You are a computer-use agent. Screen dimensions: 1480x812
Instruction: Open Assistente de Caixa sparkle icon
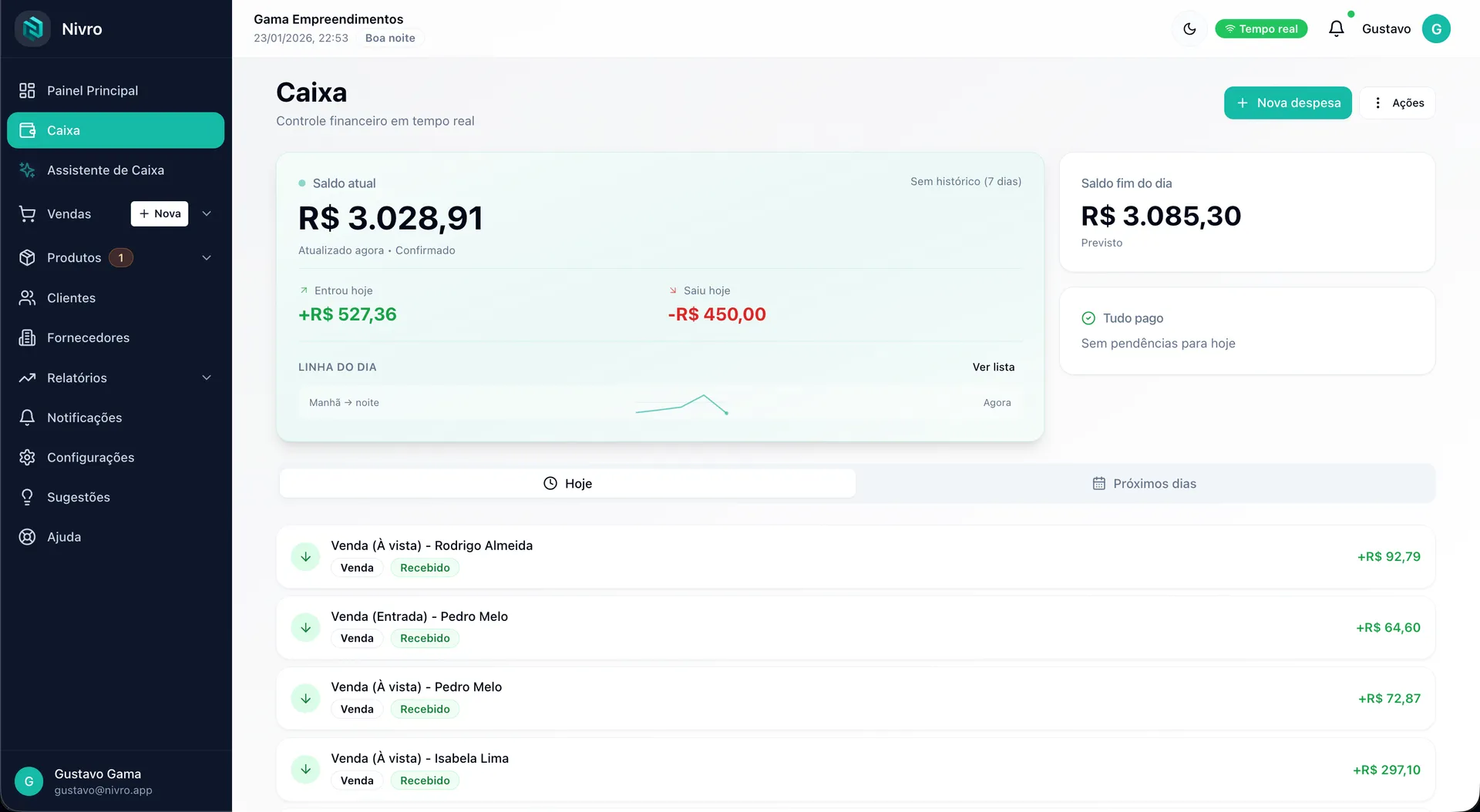27,170
